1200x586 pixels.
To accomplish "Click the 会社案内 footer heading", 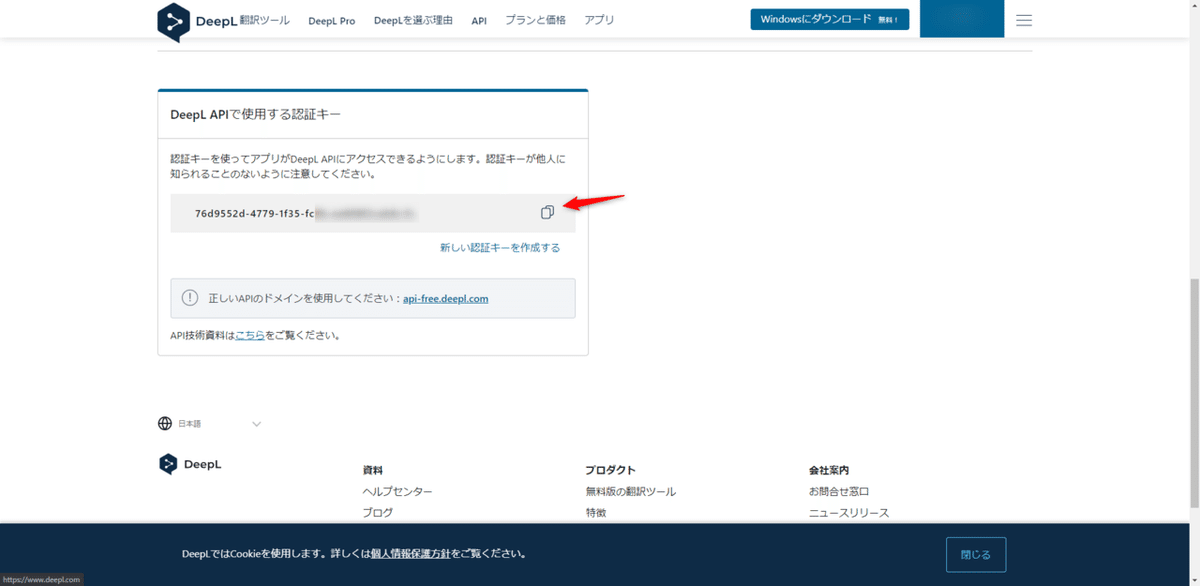I will pyautogui.click(x=829, y=469).
